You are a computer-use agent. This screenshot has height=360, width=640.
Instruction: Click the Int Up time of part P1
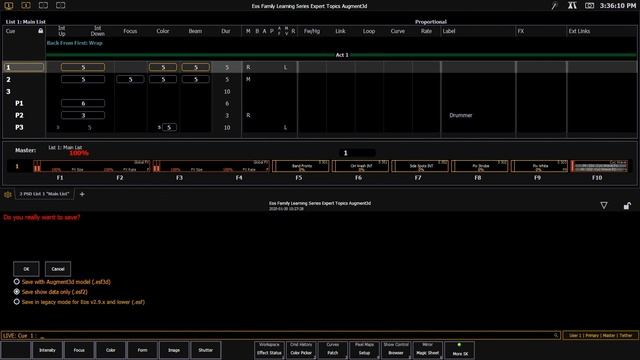[x=83, y=104]
